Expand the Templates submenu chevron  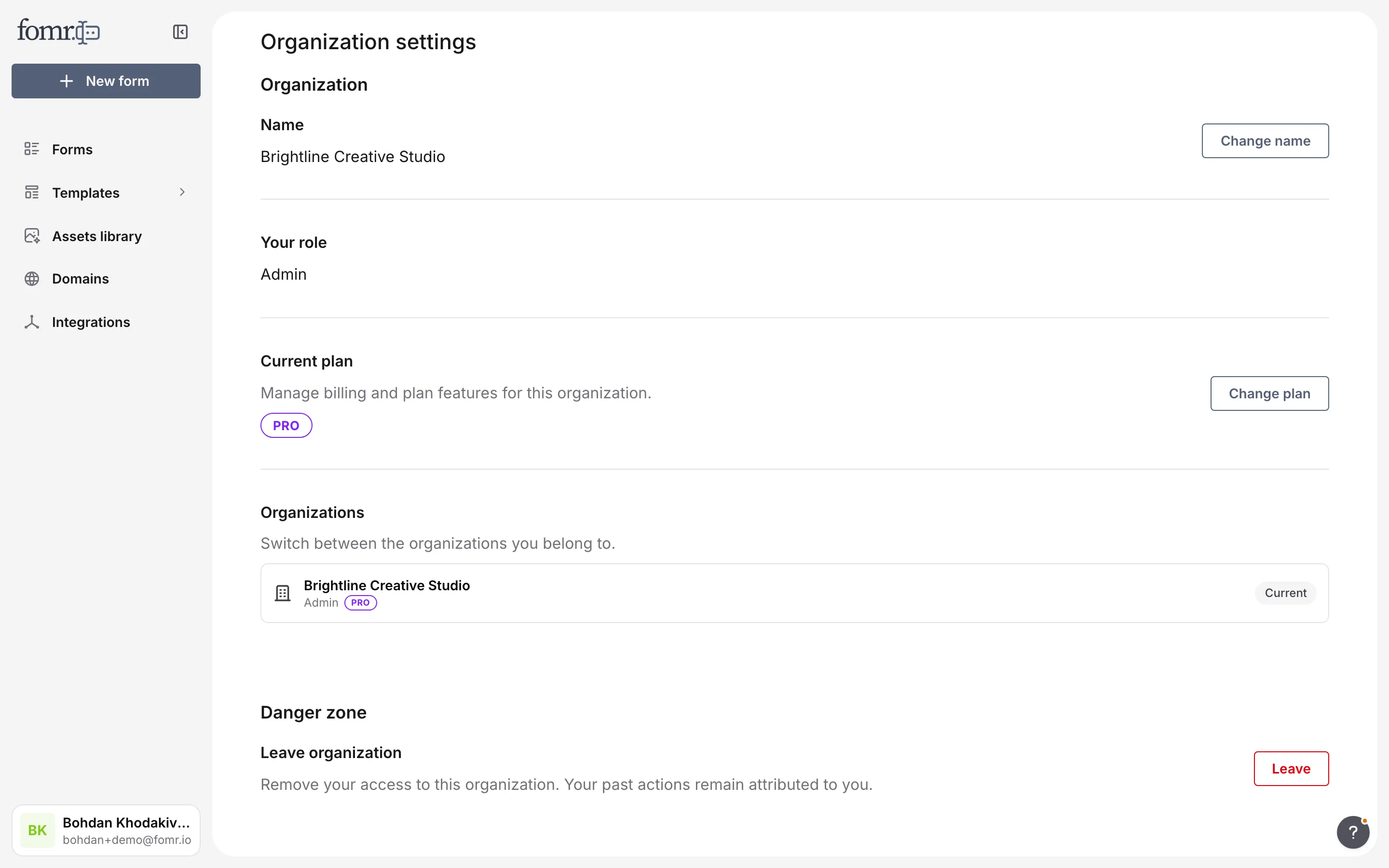point(182,192)
